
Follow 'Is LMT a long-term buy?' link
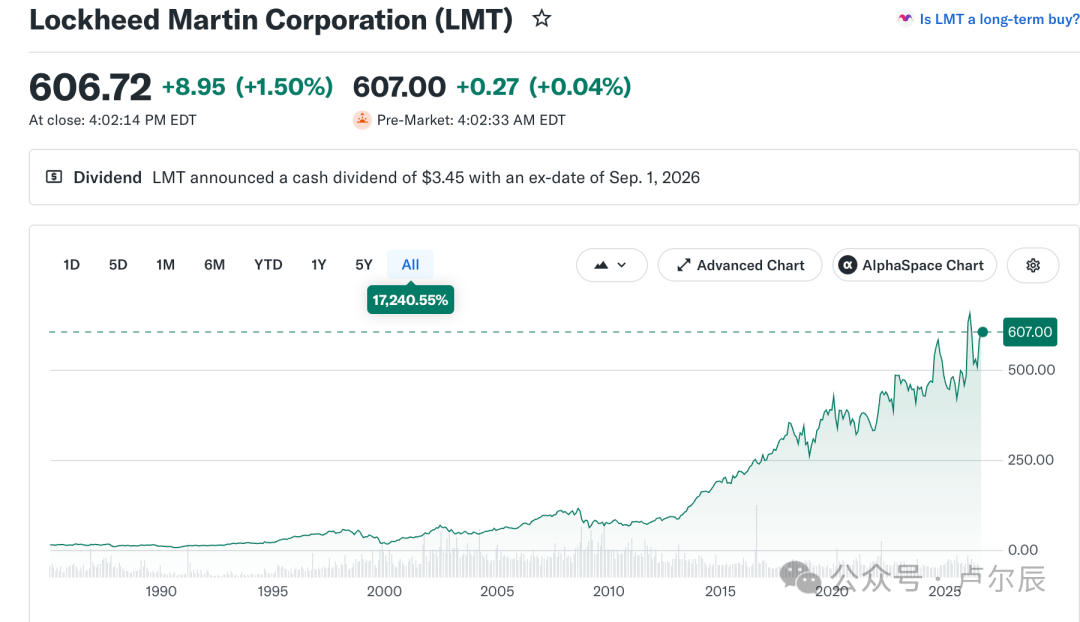point(999,19)
